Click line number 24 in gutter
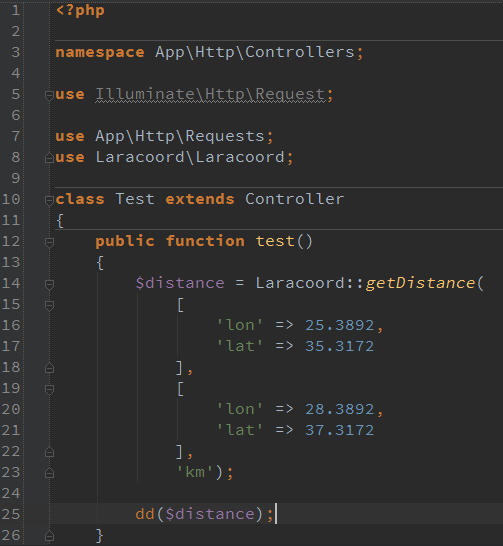The height and width of the screenshot is (546, 503). 11,493
